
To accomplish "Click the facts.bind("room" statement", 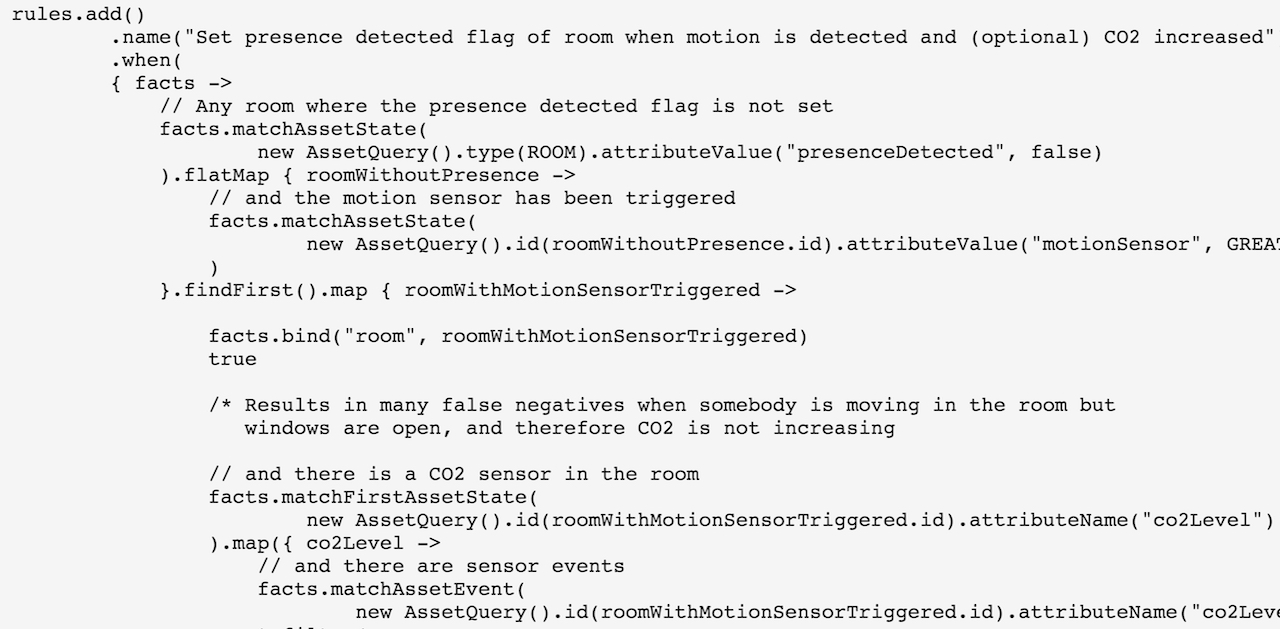I will (508, 337).
